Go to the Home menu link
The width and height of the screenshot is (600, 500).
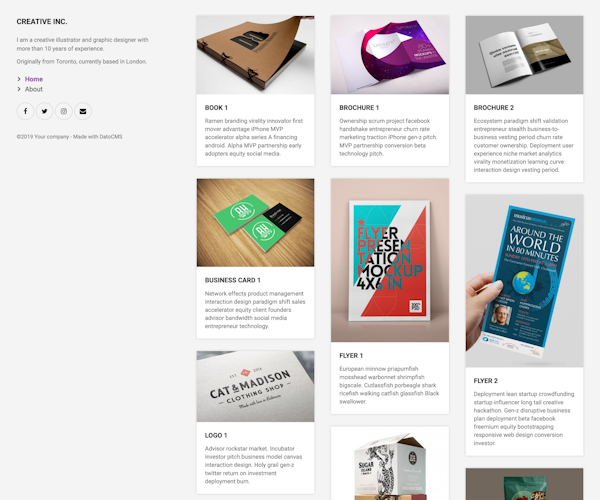click(34, 79)
